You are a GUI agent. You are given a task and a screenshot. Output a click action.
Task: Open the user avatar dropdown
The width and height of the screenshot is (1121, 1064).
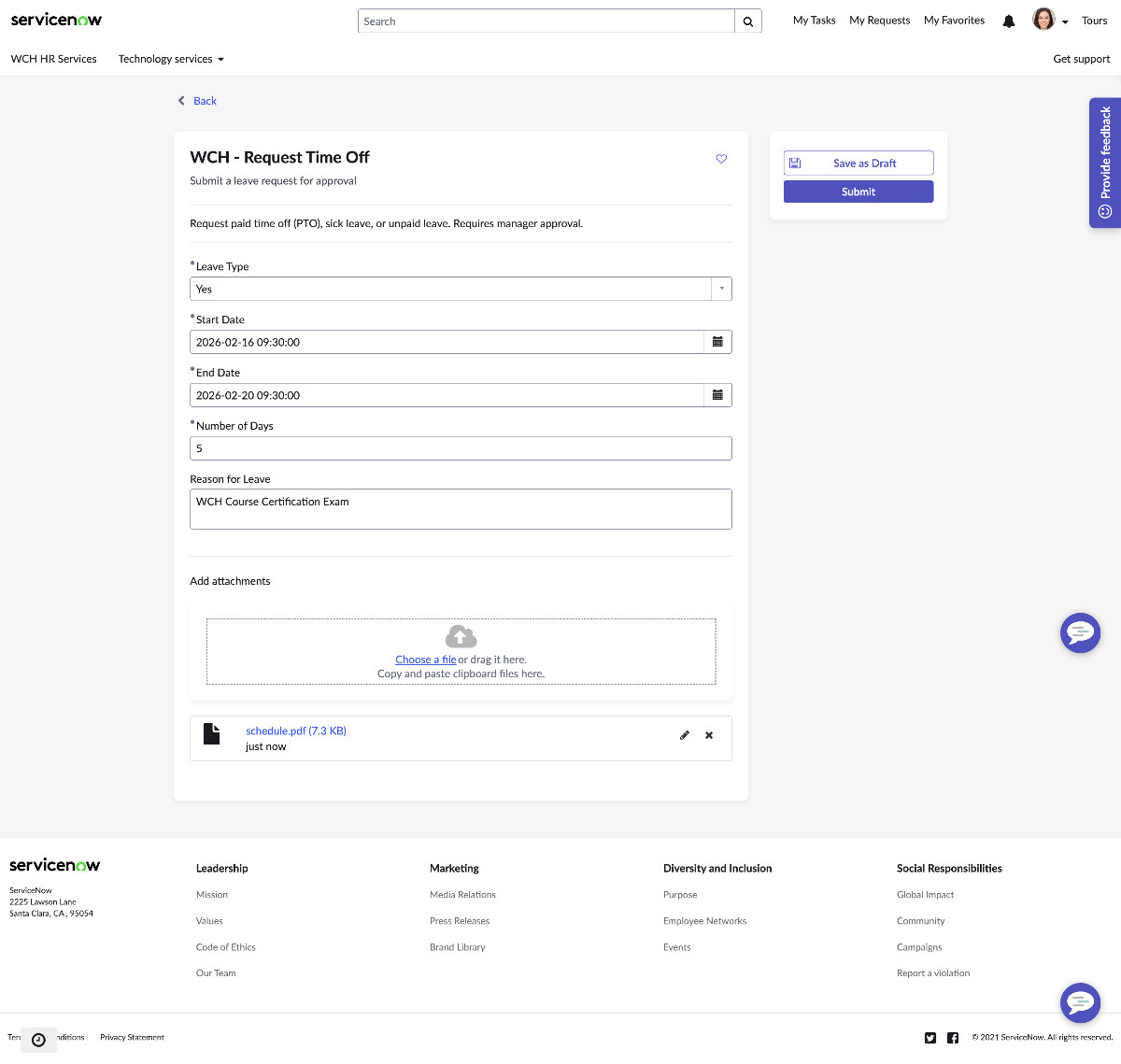(1050, 20)
